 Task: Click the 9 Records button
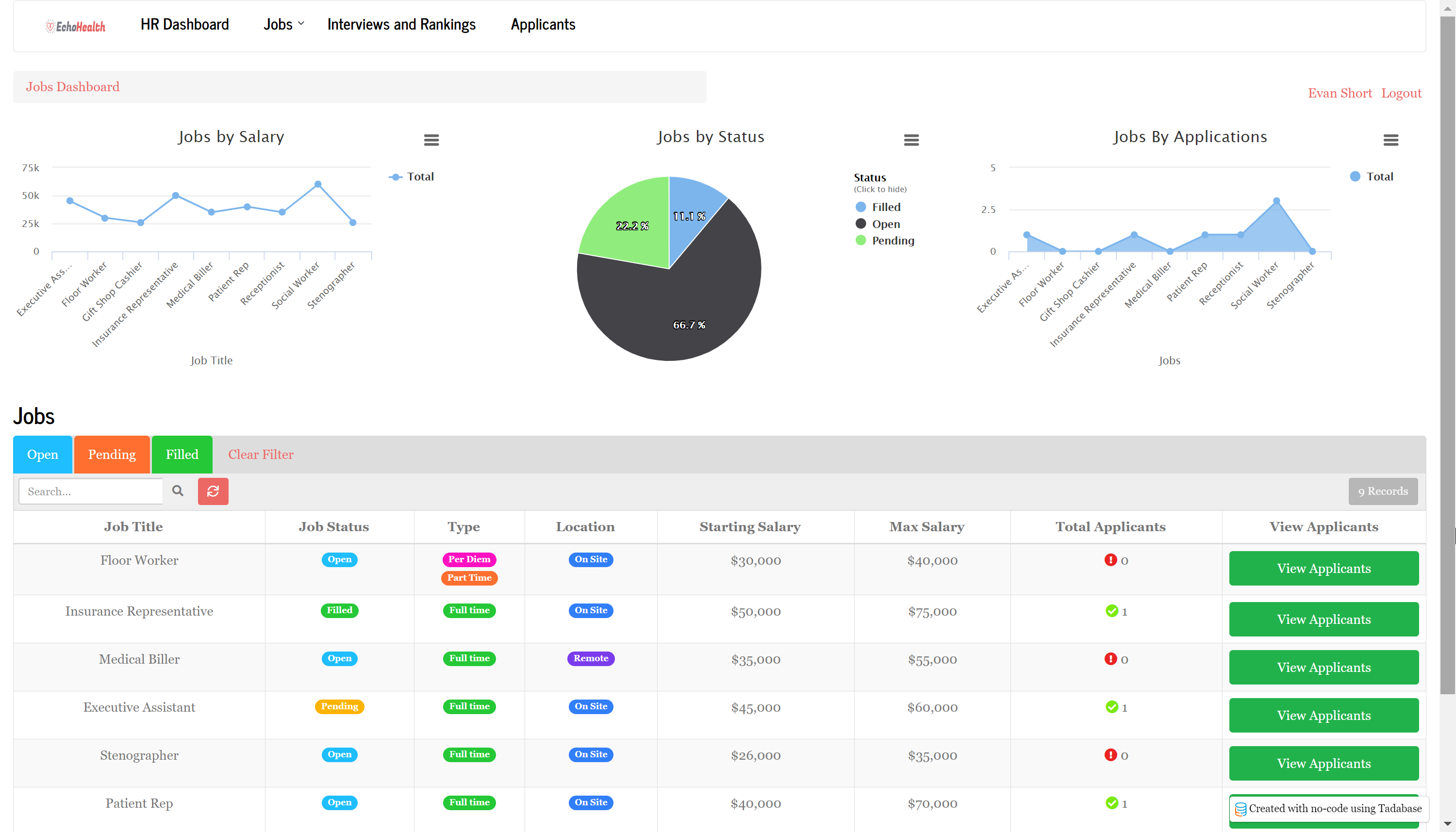point(1383,491)
